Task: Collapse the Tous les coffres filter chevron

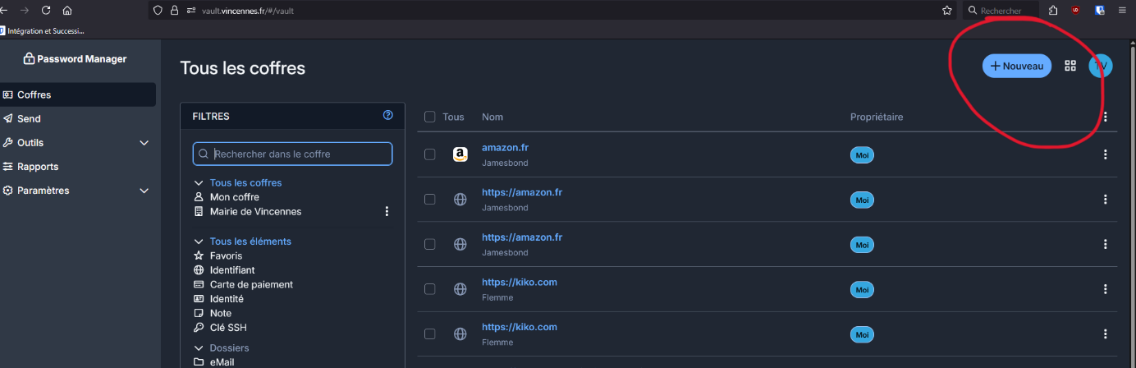Action: coord(199,183)
